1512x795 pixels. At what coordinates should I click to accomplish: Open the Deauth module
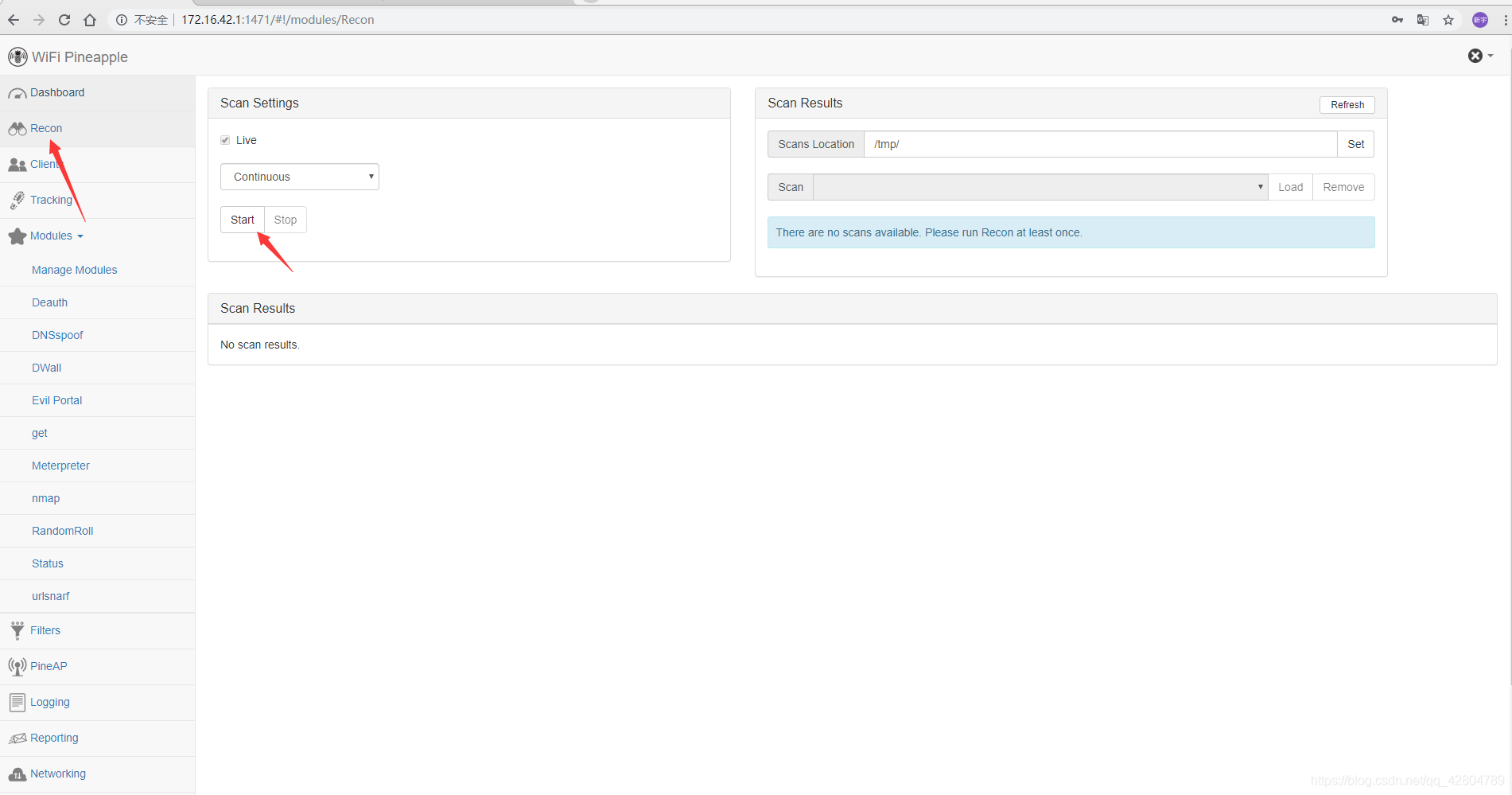pos(49,302)
